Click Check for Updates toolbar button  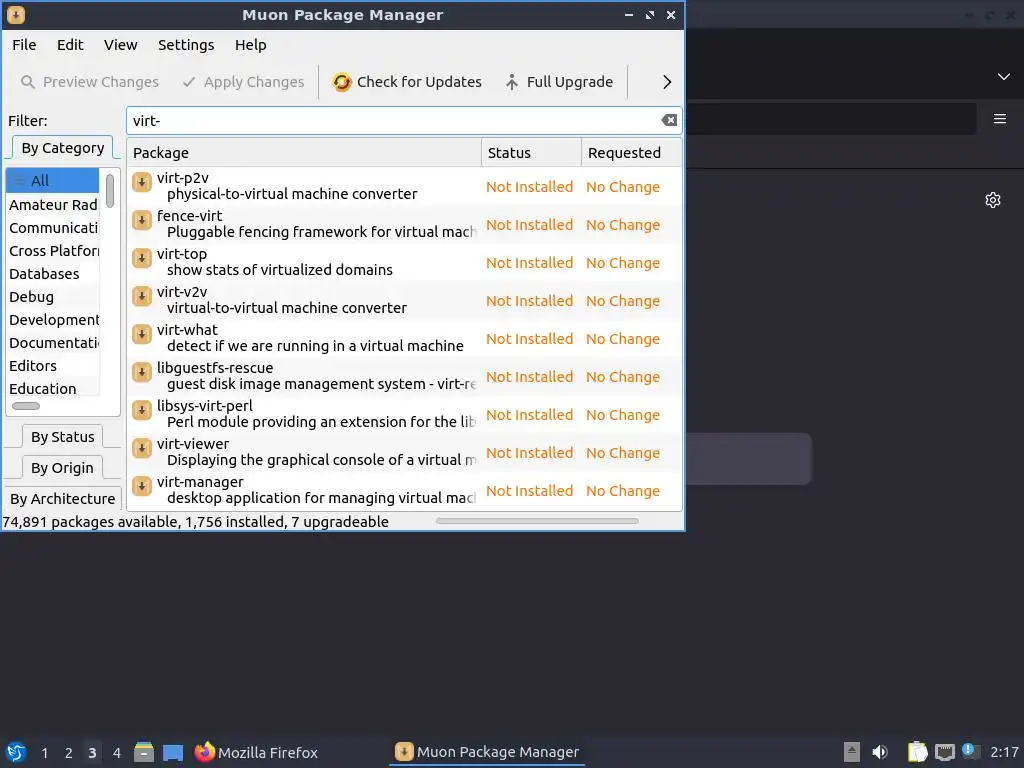click(x=407, y=82)
